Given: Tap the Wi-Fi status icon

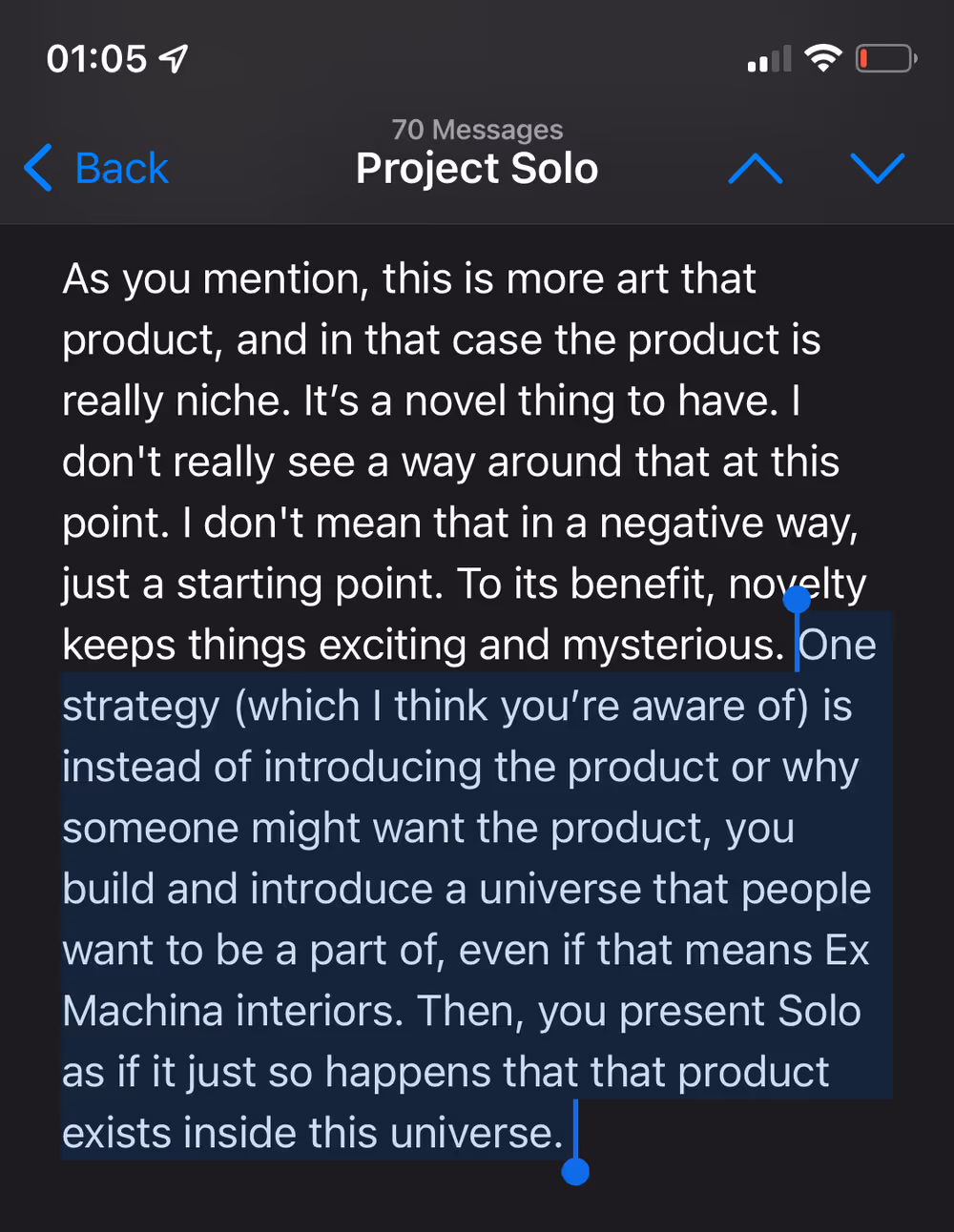Looking at the screenshot, I should click(822, 58).
